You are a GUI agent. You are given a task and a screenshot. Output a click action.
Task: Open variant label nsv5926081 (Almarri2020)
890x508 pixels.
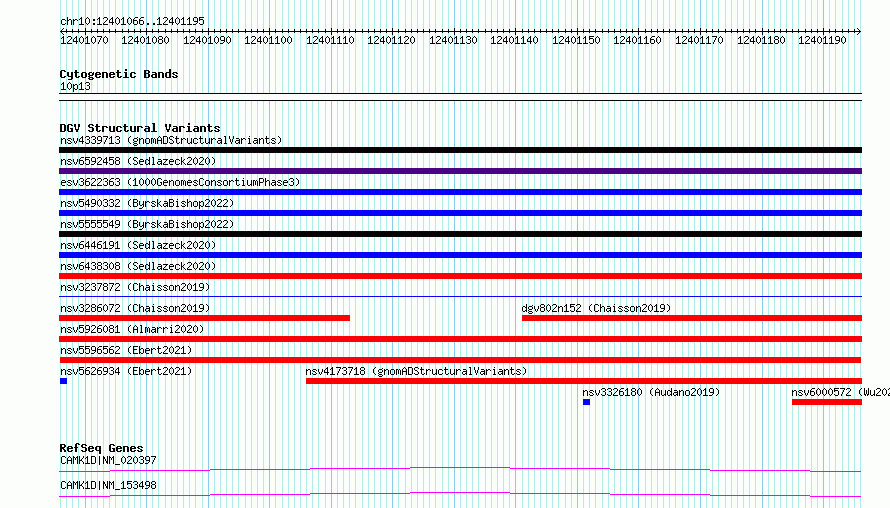click(x=132, y=329)
